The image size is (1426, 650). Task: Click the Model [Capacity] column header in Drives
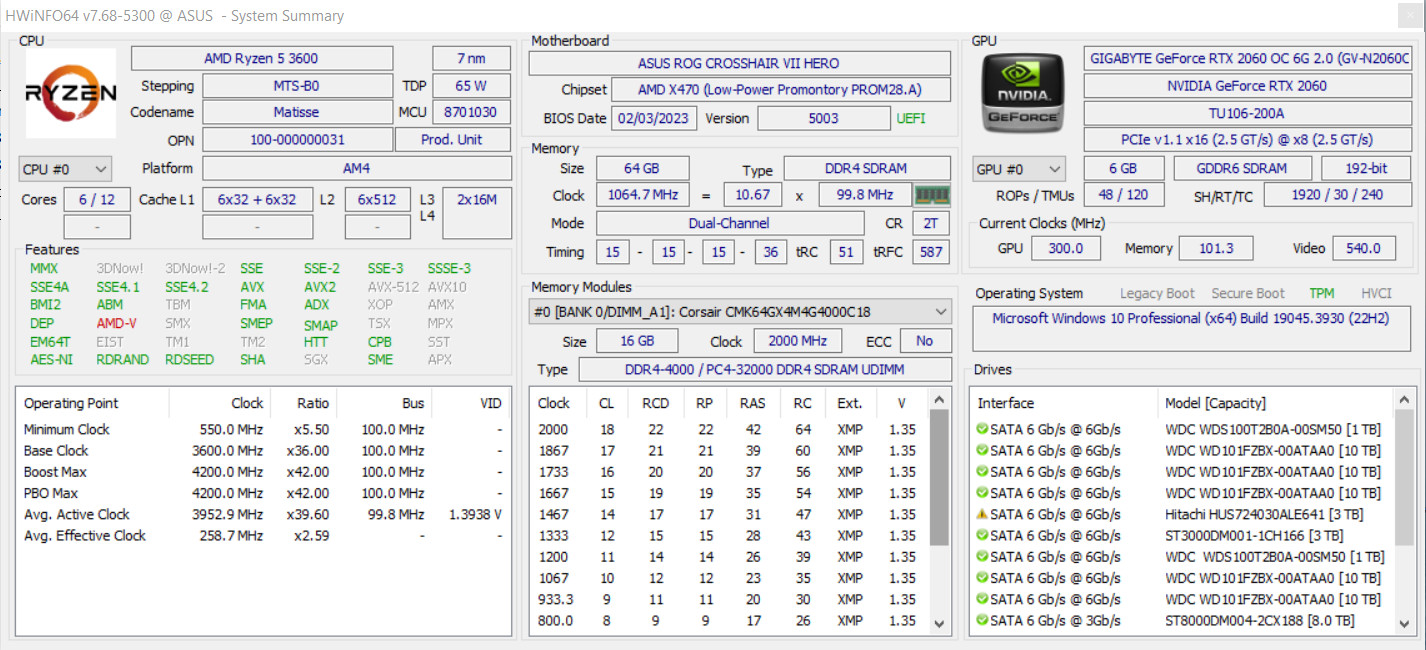tap(1215, 403)
